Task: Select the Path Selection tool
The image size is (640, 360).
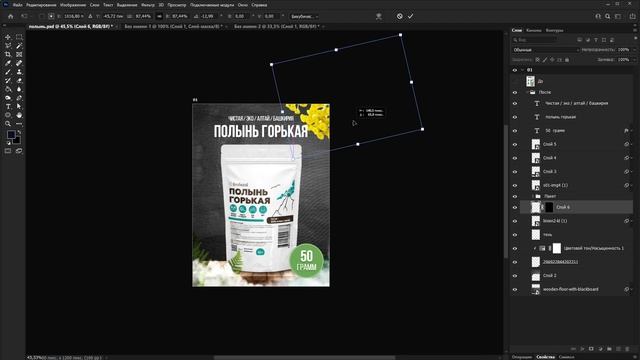Action: tap(19, 107)
